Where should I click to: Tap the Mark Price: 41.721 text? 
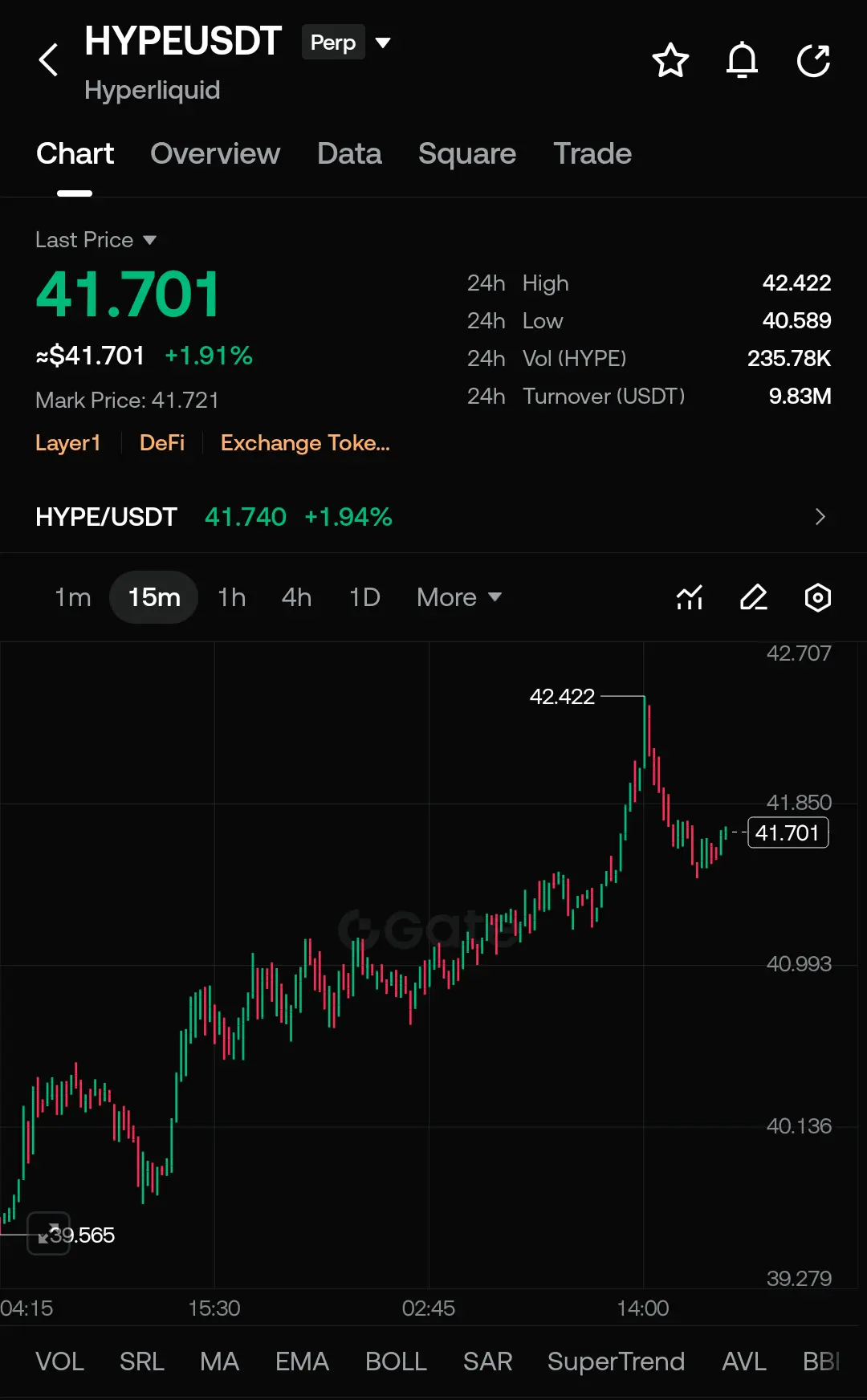[127, 400]
